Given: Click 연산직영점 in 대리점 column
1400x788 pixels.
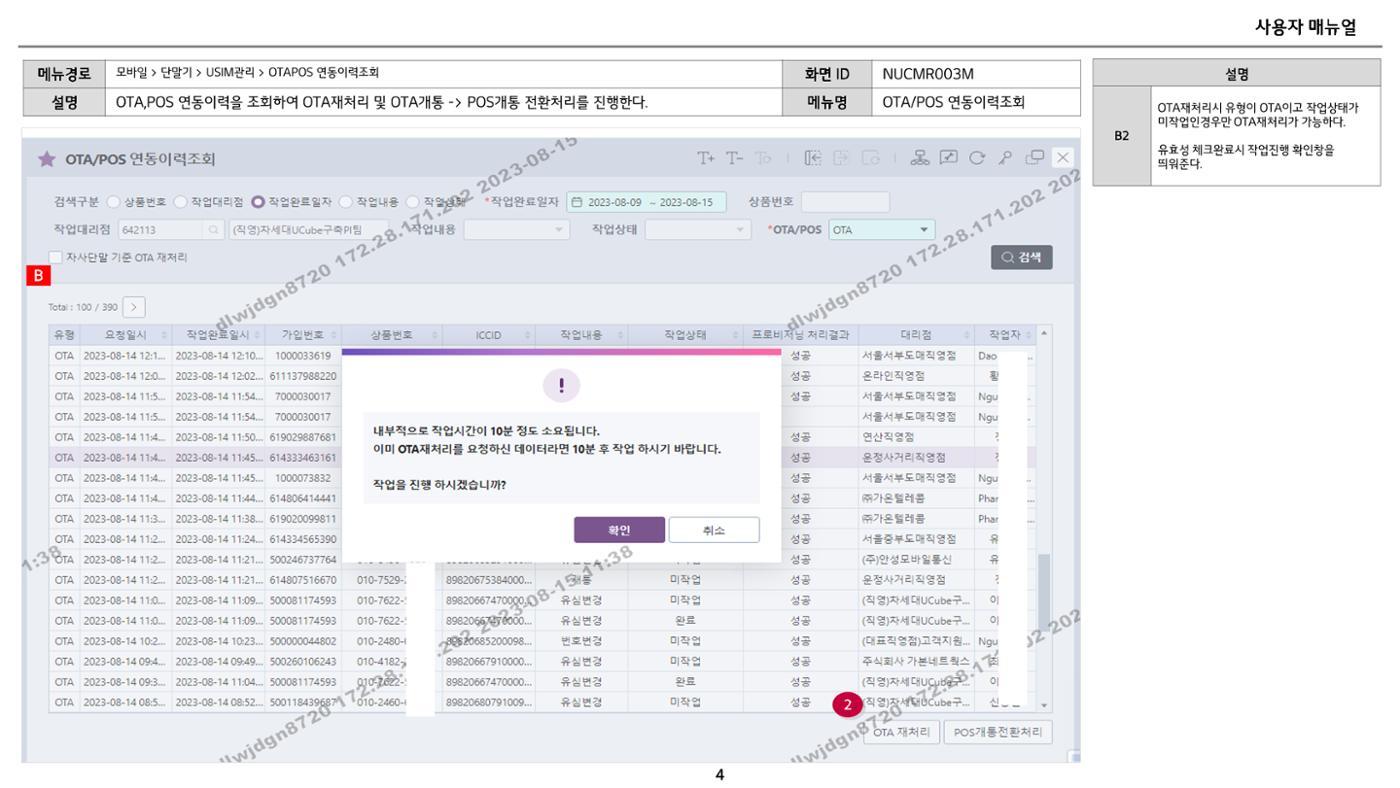Looking at the screenshot, I should point(887,437).
